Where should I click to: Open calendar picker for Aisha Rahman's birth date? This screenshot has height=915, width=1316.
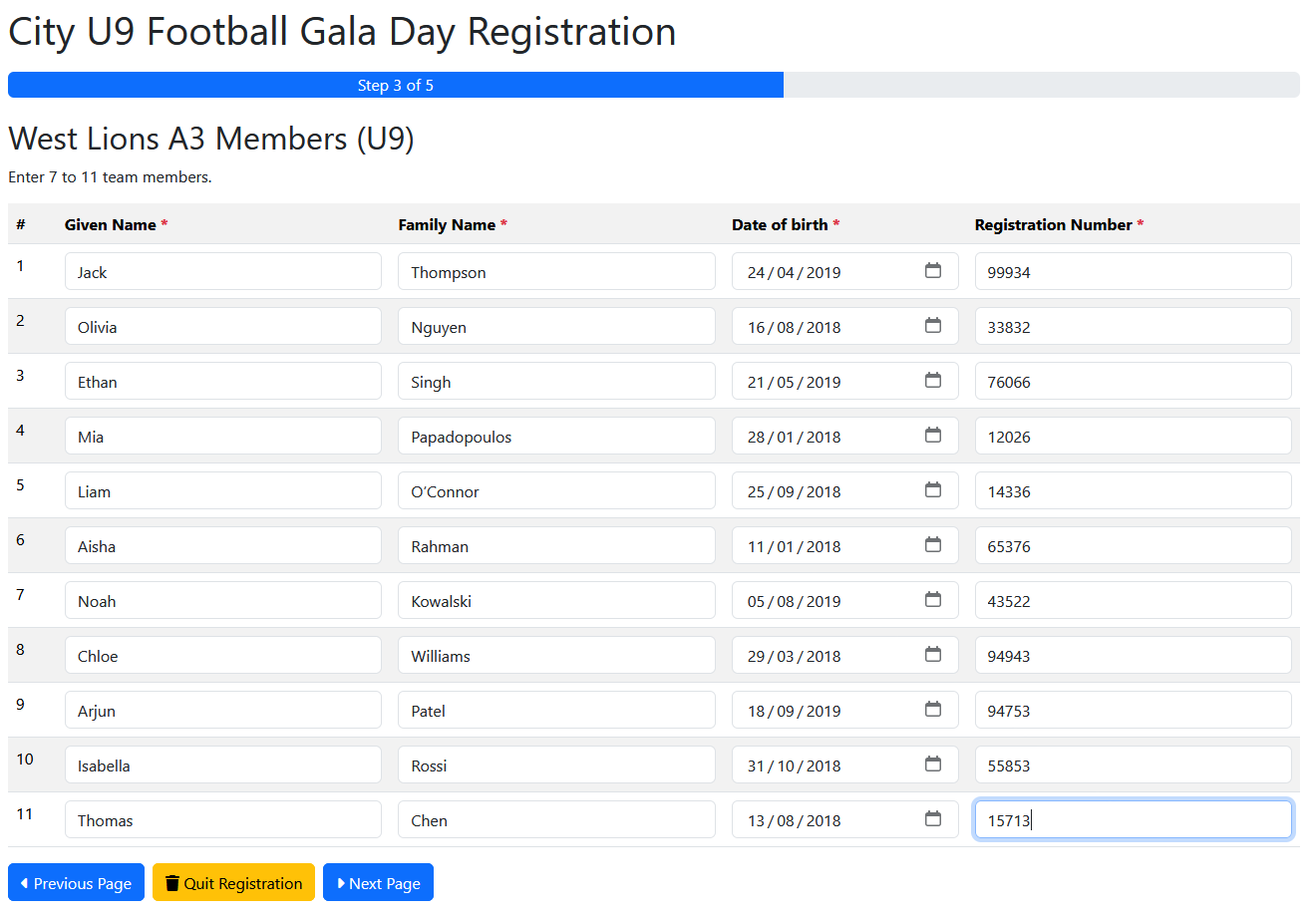click(x=932, y=545)
